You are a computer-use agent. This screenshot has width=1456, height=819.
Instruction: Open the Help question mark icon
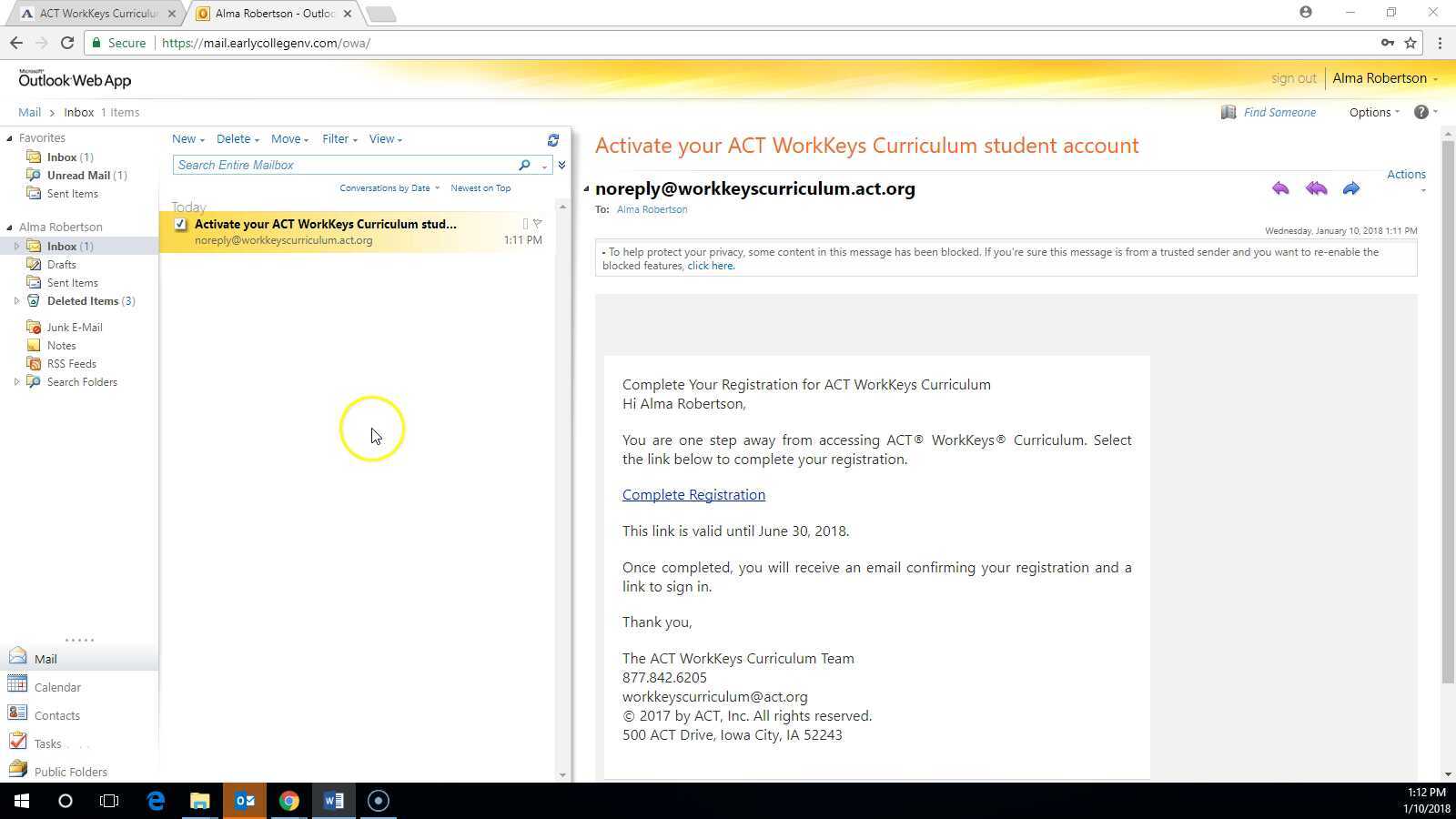pos(1421,112)
